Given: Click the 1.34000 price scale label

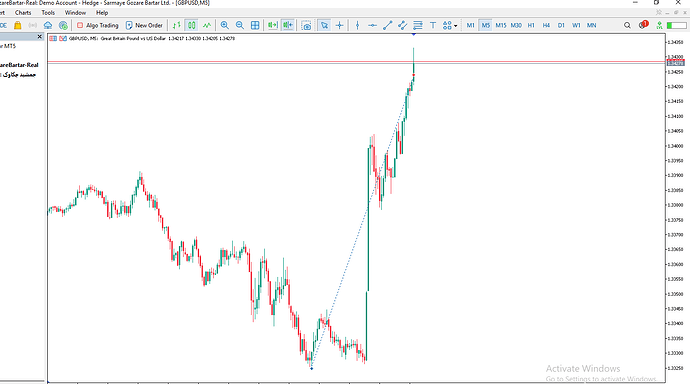Looking at the screenshot, I should coord(675,146).
